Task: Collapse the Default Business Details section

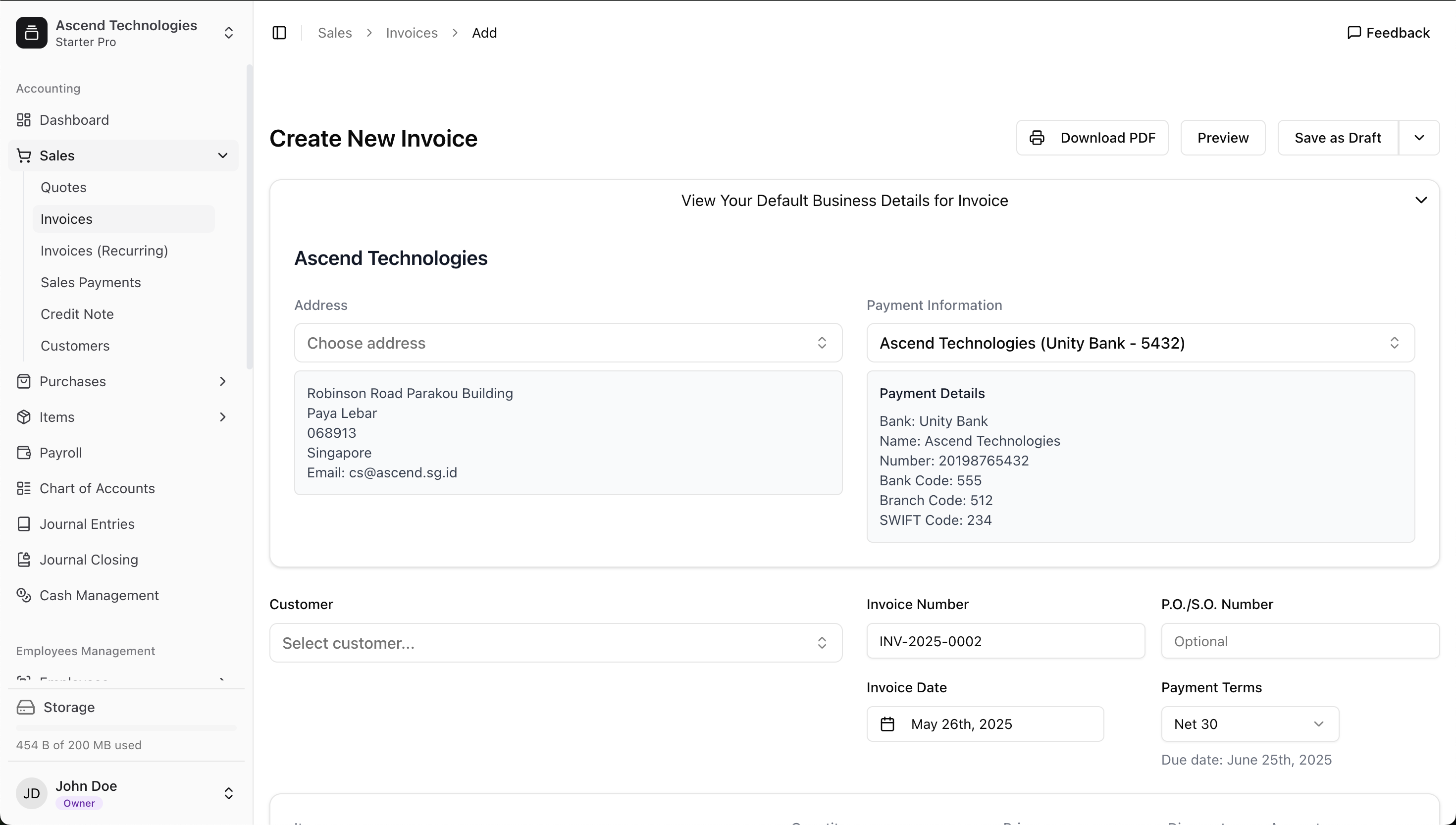Action: click(1421, 200)
